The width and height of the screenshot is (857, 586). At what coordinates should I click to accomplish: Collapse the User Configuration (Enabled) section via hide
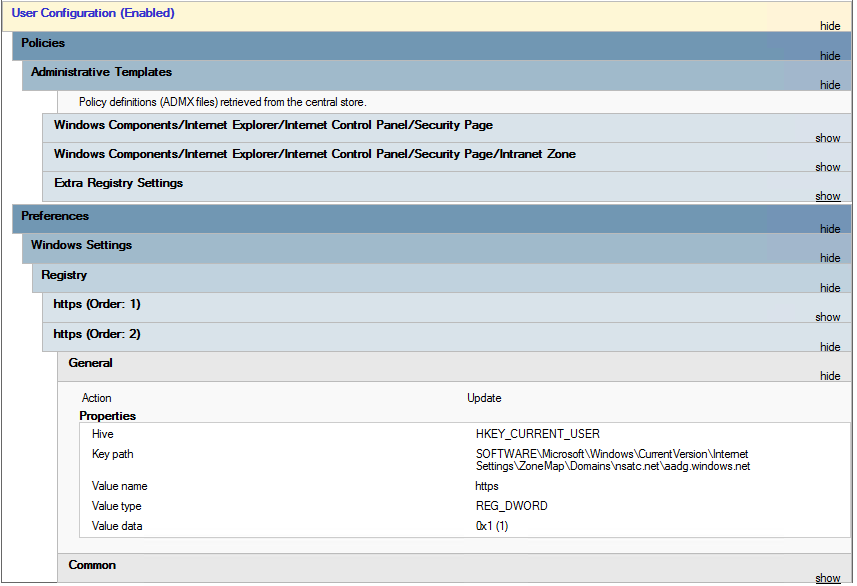(x=829, y=27)
